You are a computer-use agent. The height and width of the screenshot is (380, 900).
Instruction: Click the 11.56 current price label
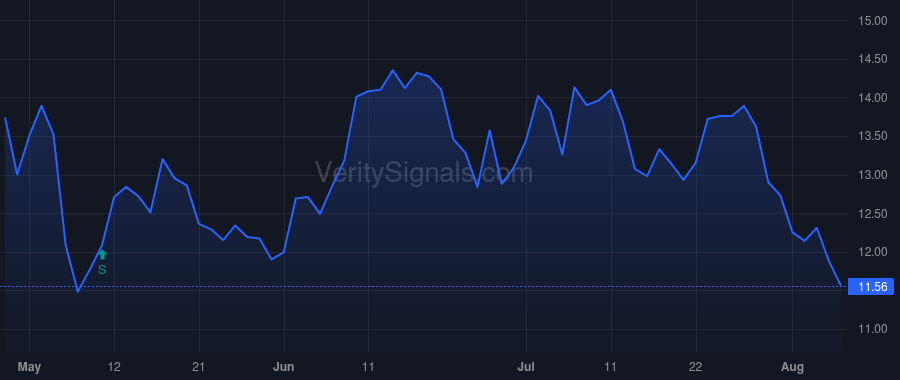(x=871, y=286)
